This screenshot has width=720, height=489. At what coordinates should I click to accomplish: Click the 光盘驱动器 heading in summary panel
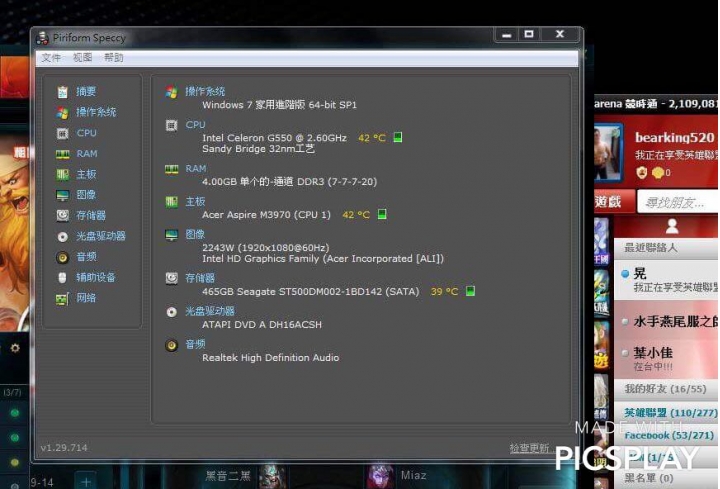(x=210, y=311)
